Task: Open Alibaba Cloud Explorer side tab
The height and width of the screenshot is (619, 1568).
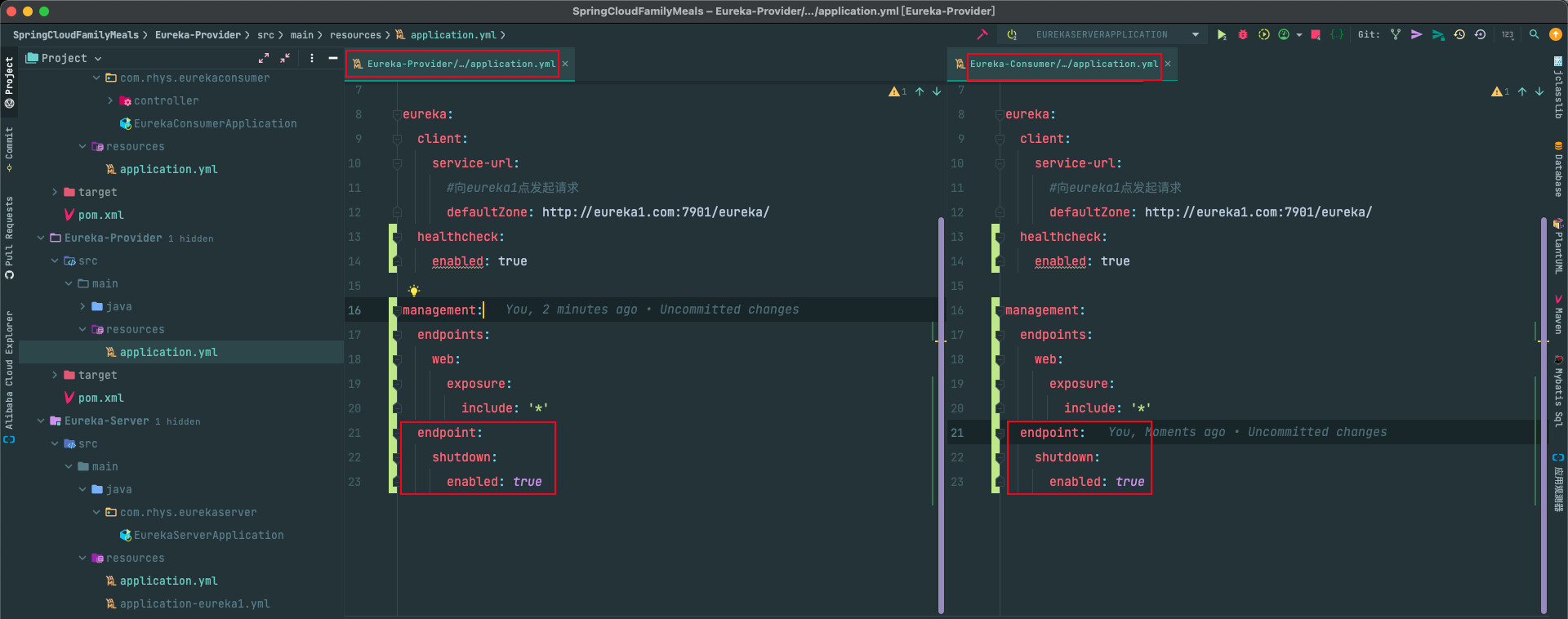Action: point(9,376)
